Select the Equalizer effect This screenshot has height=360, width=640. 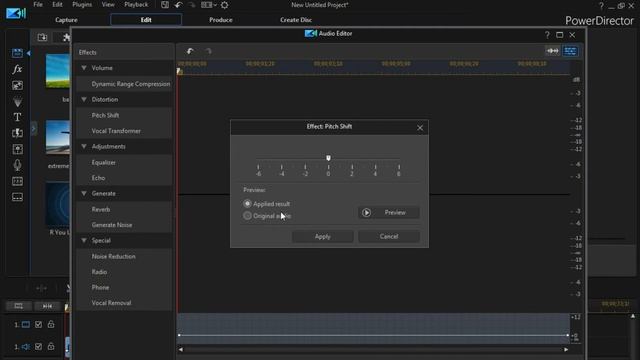[x=124, y=162]
